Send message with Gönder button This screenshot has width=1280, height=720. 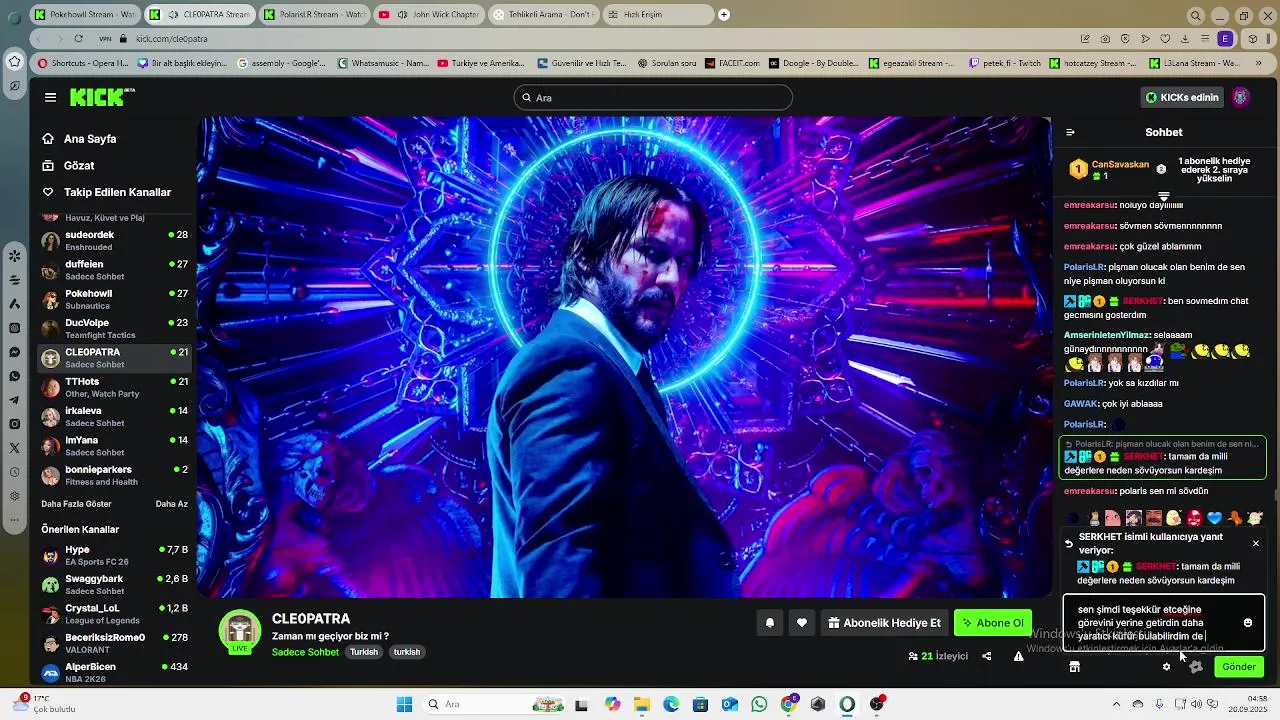(1239, 667)
